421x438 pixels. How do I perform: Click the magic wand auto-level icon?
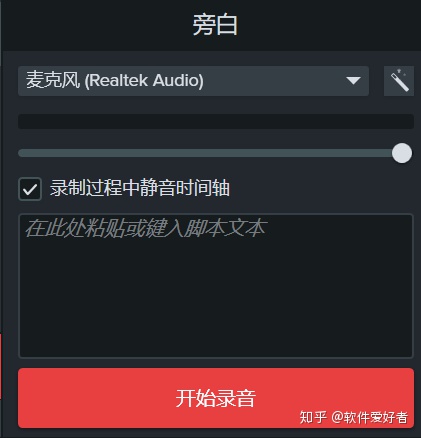[x=399, y=81]
